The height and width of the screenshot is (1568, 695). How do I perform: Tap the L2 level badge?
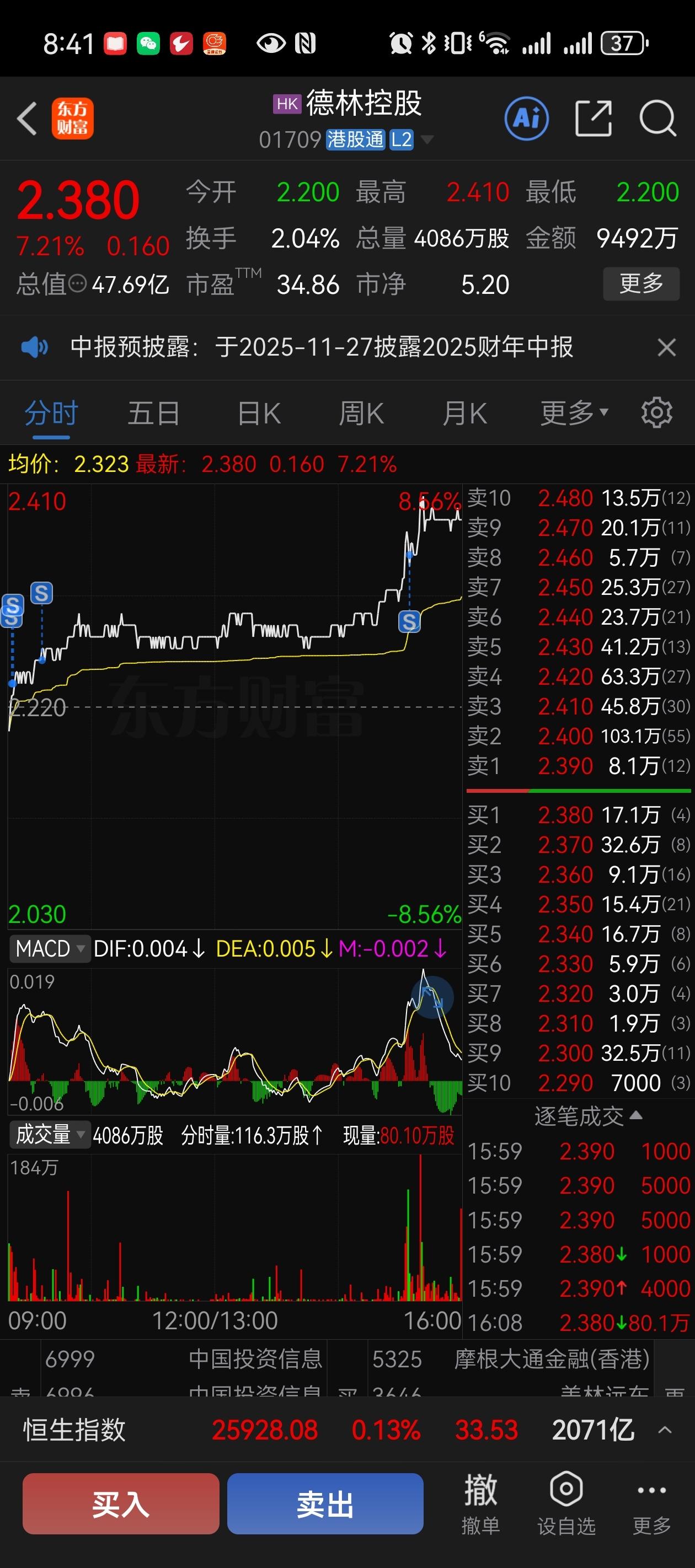pyautogui.click(x=402, y=140)
